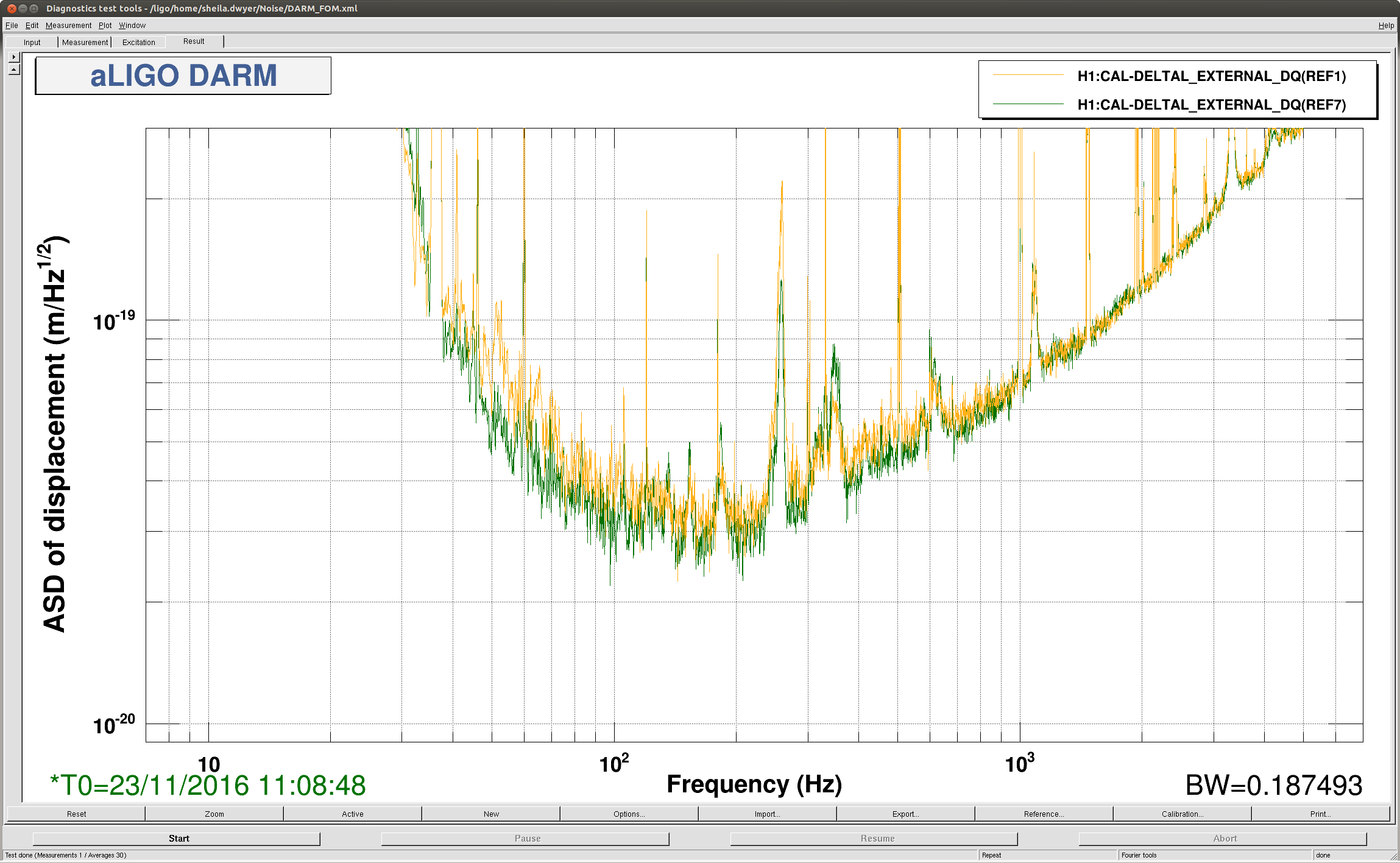1400x863 pixels.
Task: Click the Abort button
Action: tap(1223, 839)
